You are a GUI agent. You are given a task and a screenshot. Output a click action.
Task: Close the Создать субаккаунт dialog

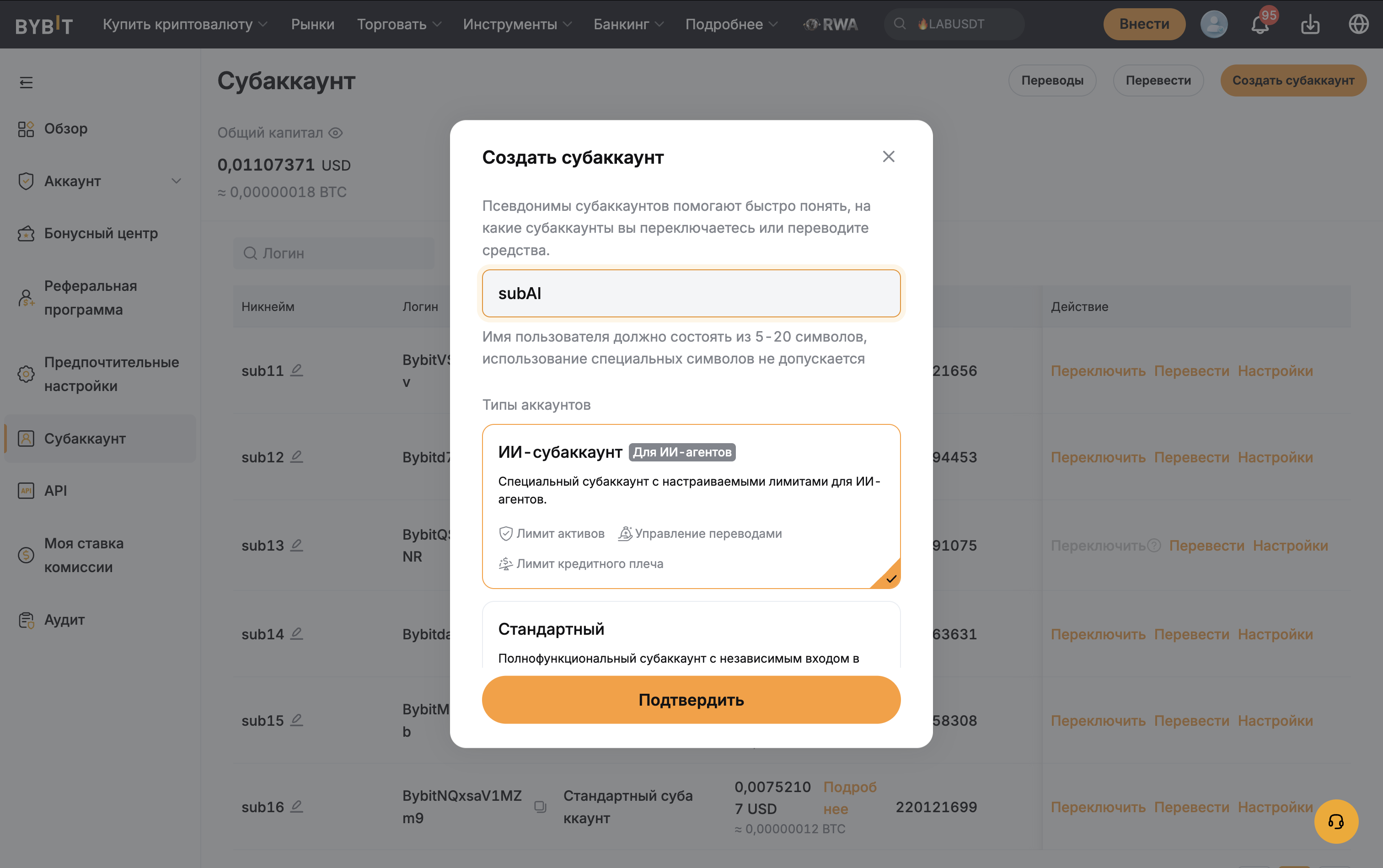tap(888, 157)
